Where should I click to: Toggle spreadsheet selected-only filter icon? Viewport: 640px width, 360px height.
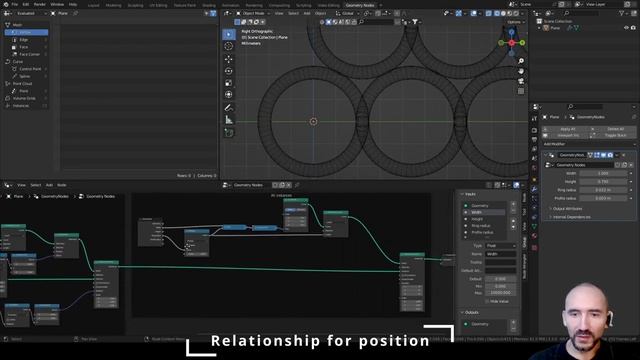coord(206,13)
